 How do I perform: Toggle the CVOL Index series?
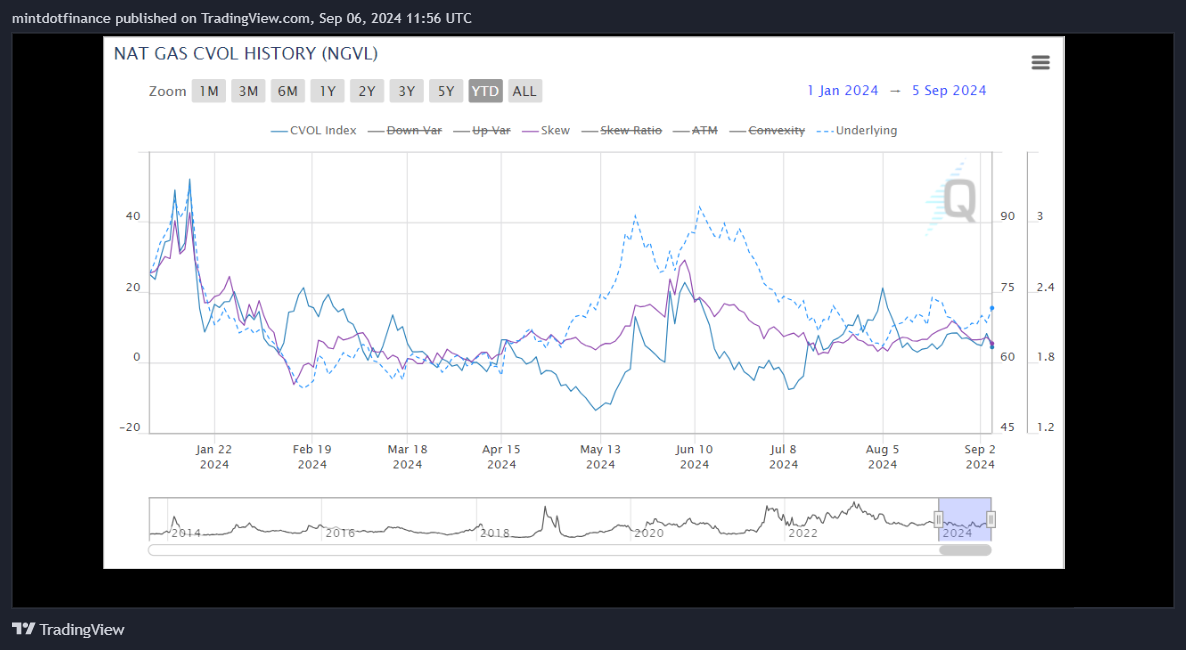[314, 130]
